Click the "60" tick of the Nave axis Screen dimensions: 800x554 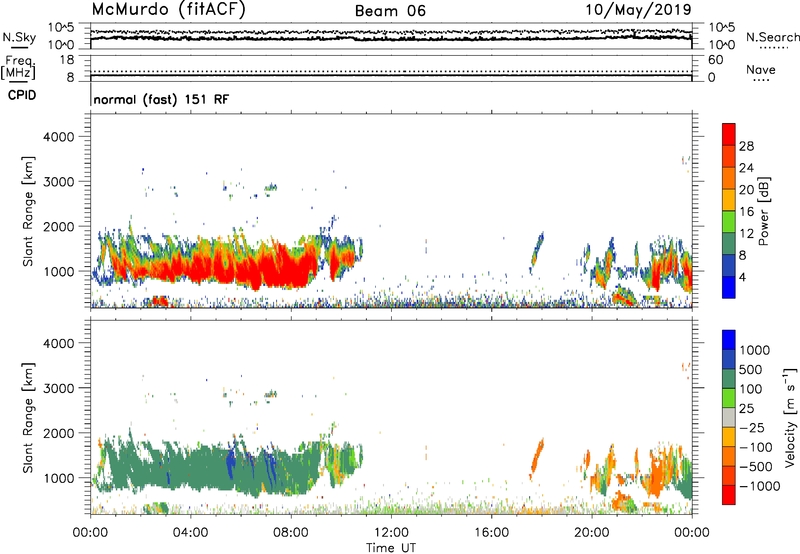(x=715, y=60)
